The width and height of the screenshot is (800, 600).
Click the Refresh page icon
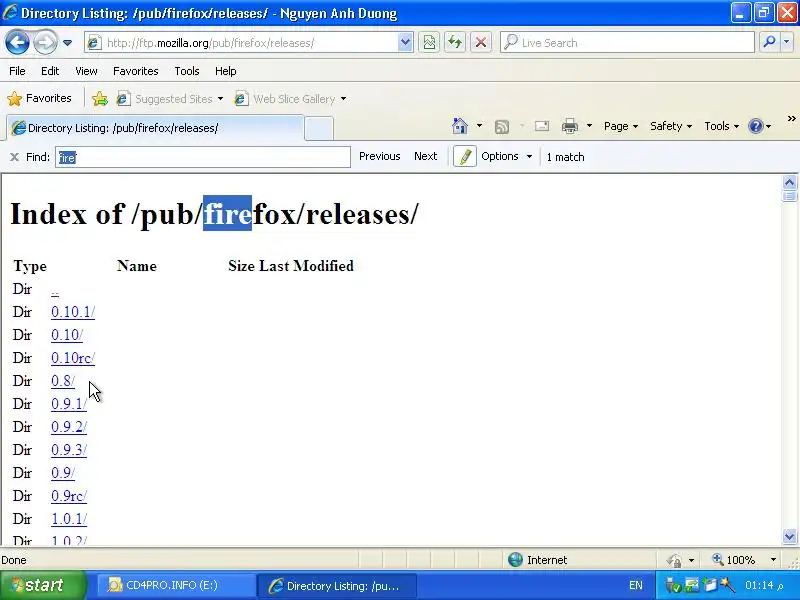pos(455,43)
